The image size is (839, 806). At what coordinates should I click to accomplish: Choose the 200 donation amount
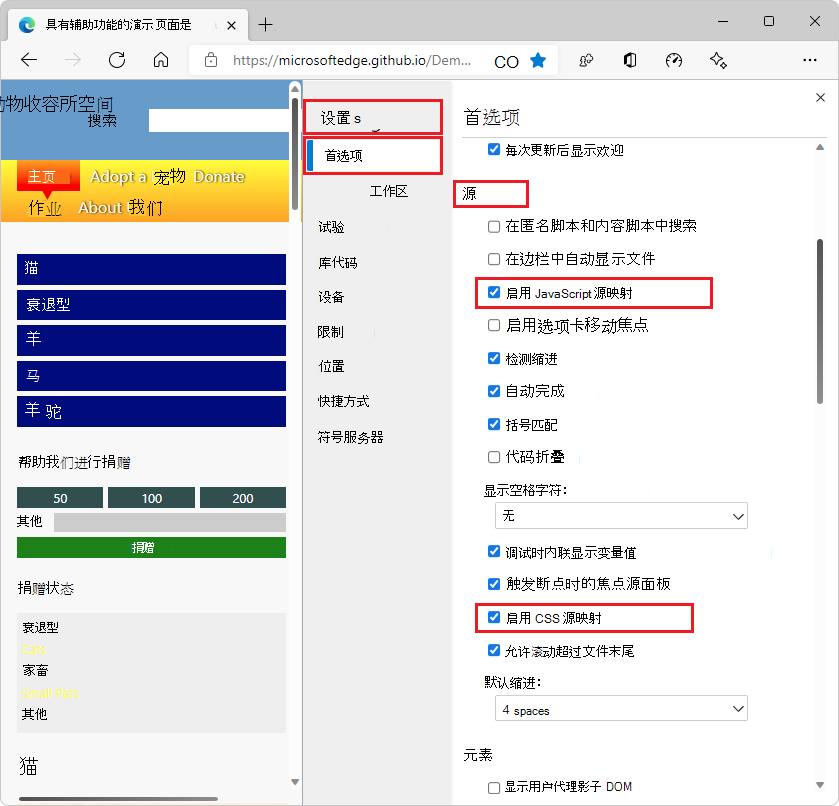pyautogui.click(x=243, y=498)
